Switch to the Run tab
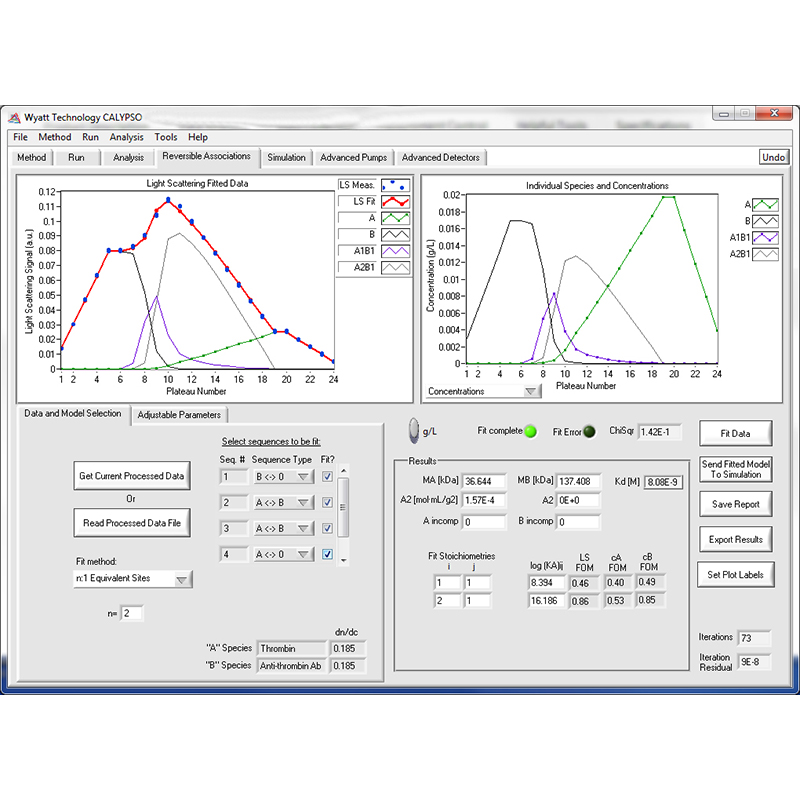Viewport: 800px width, 800px height. click(77, 158)
